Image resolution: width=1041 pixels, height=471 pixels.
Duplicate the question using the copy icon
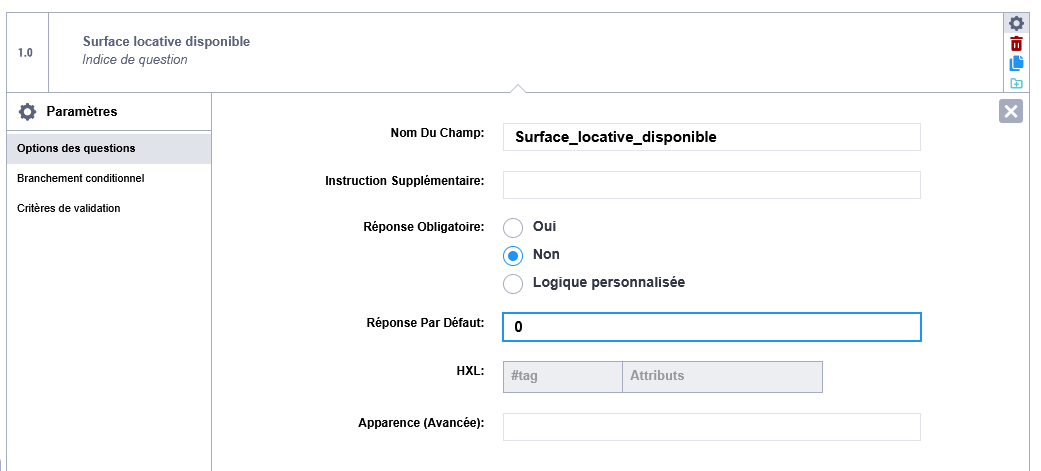point(1016,63)
